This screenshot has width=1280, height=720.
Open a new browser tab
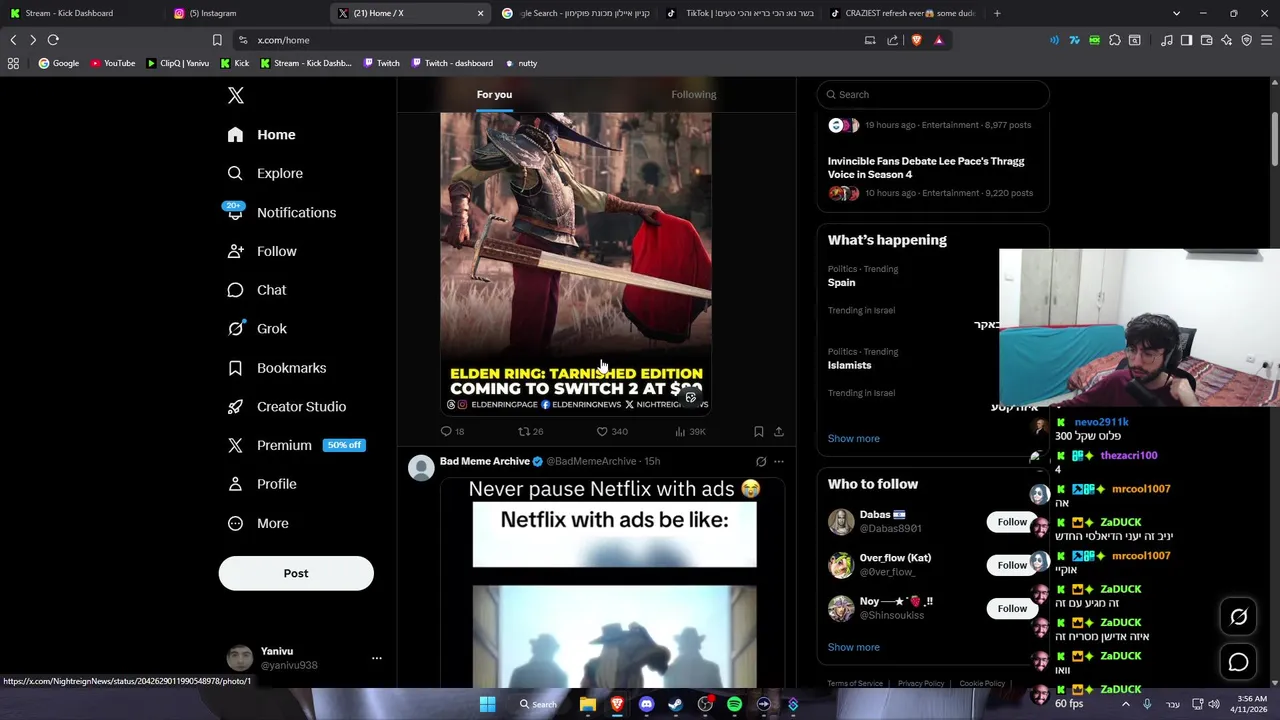(997, 13)
